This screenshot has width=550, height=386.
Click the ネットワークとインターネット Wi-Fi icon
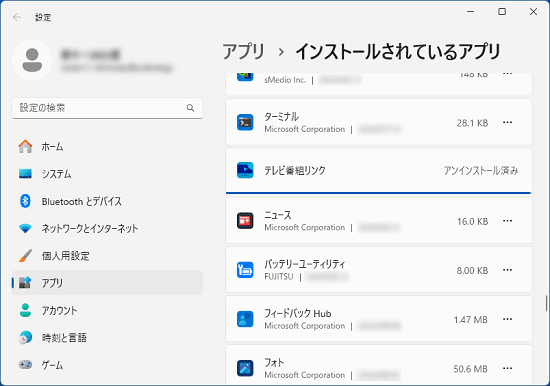(x=25, y=228)
